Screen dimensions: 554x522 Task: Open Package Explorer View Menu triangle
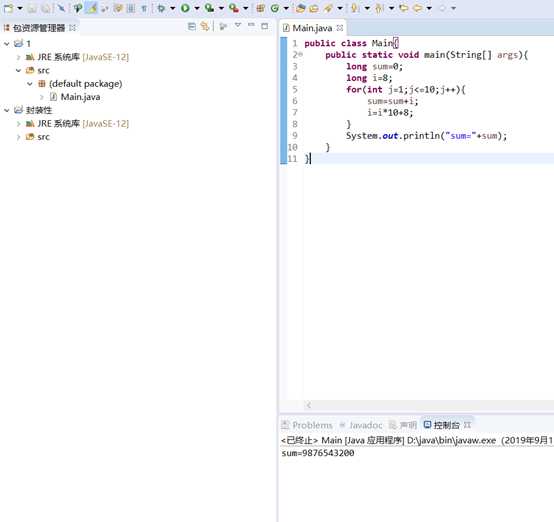coord(238,25)
